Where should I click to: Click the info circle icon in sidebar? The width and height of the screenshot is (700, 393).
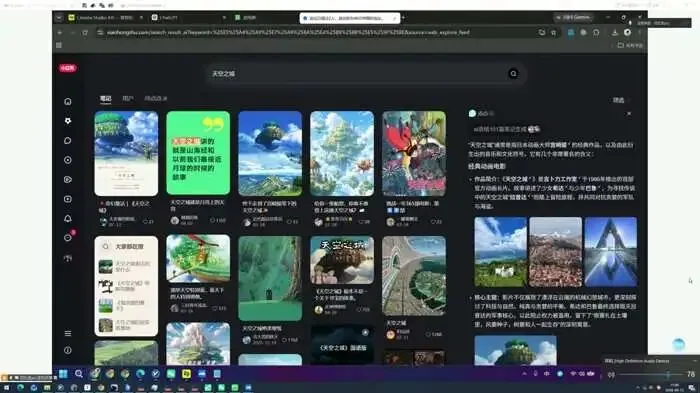(x=68, y=351)
